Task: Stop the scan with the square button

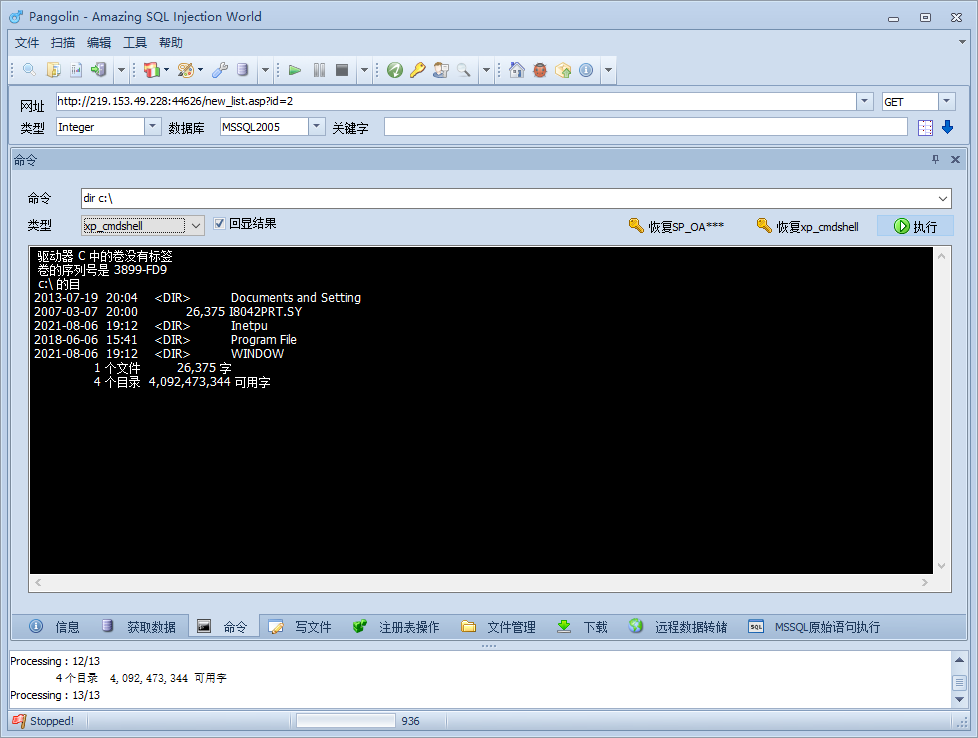Action: [x=342, y=70]
